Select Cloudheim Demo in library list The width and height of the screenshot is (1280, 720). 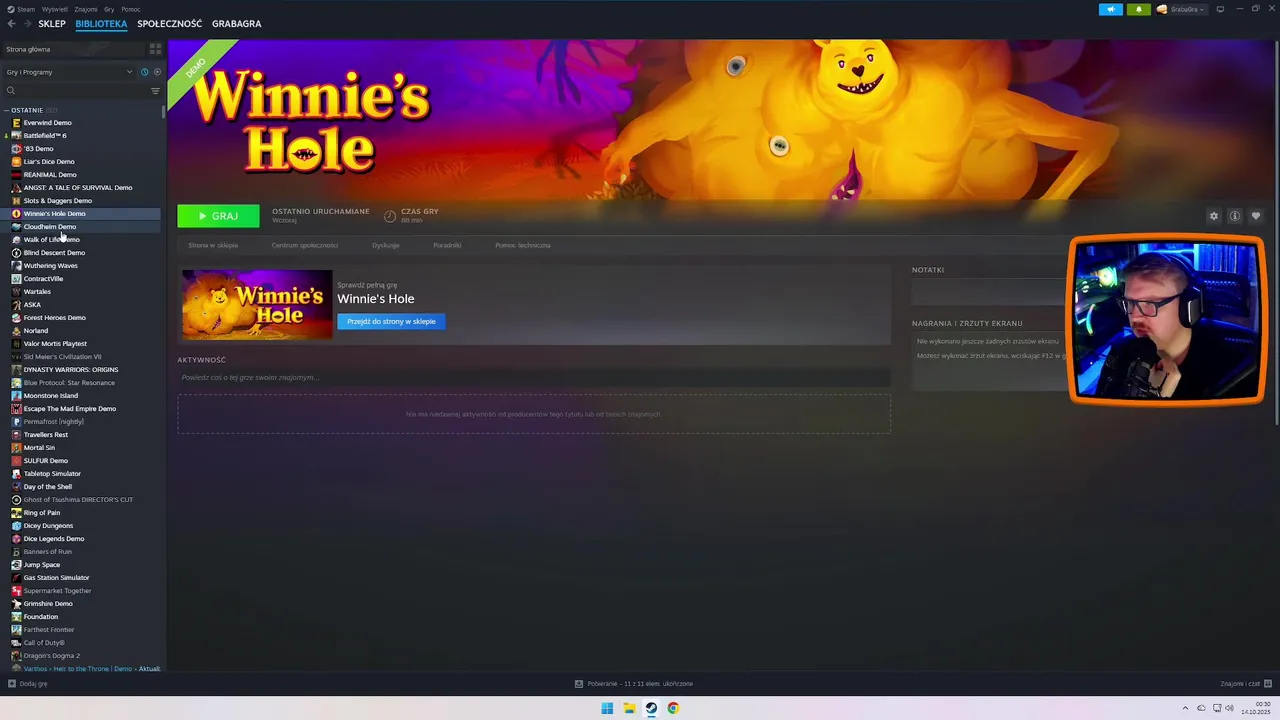tap(49, 227)
